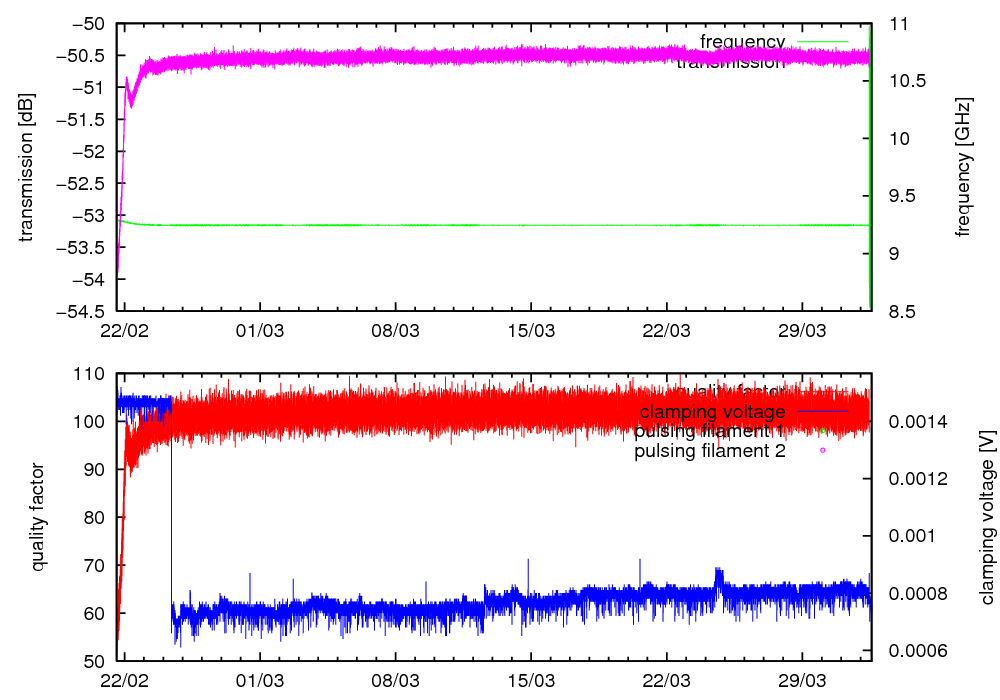Click the 'frequency [GHz]' axis label
This screenshot has height=700, width=1000.
pos(963,167)
